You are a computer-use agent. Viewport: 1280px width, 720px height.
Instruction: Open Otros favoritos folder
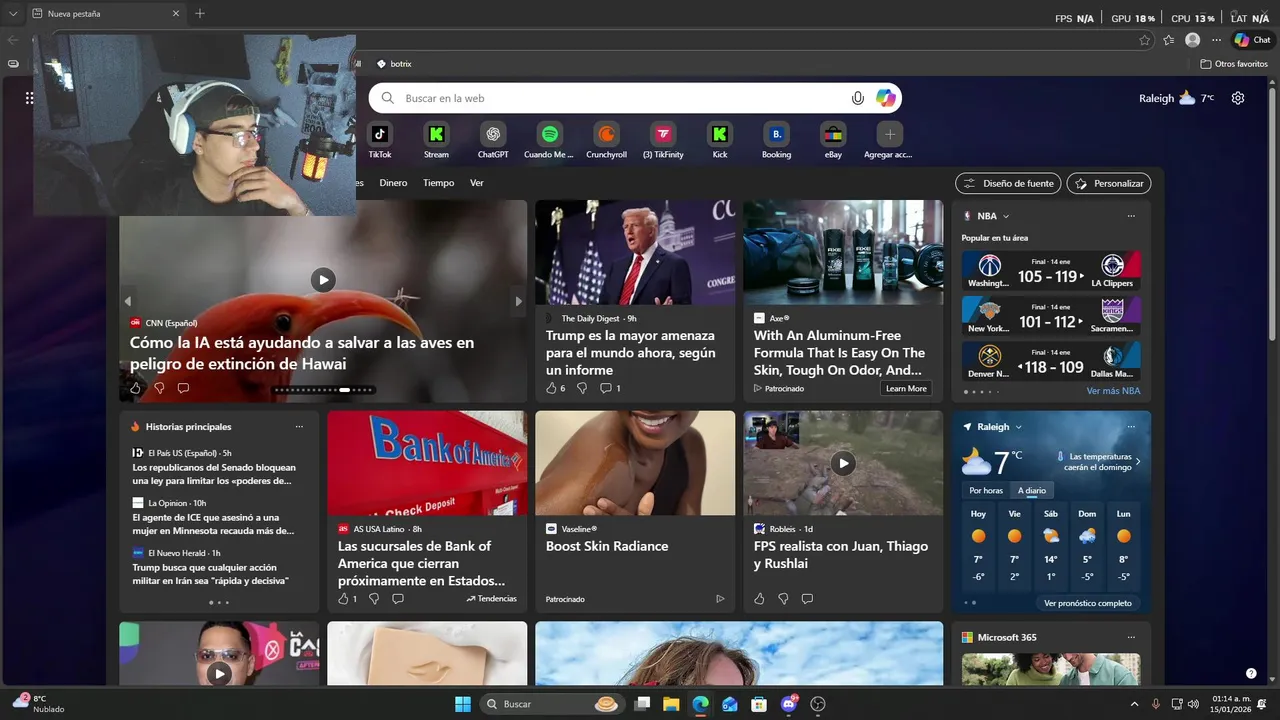[1234, 64]
